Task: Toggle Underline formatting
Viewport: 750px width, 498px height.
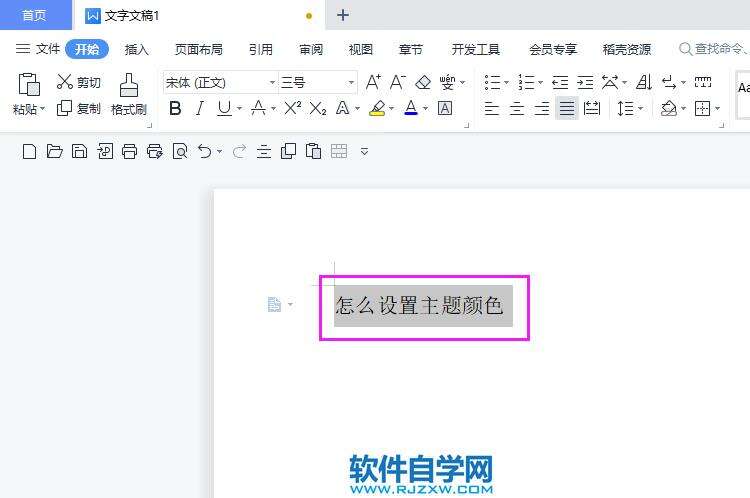Action: 224,109
